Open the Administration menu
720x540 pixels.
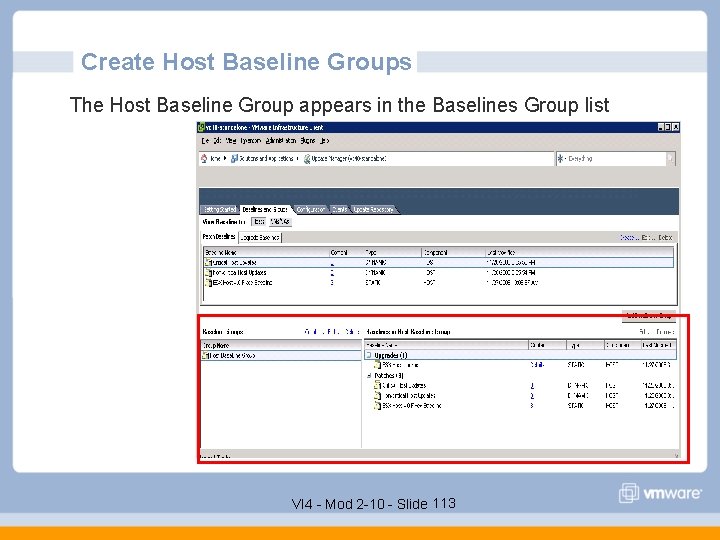click(281, 141)
